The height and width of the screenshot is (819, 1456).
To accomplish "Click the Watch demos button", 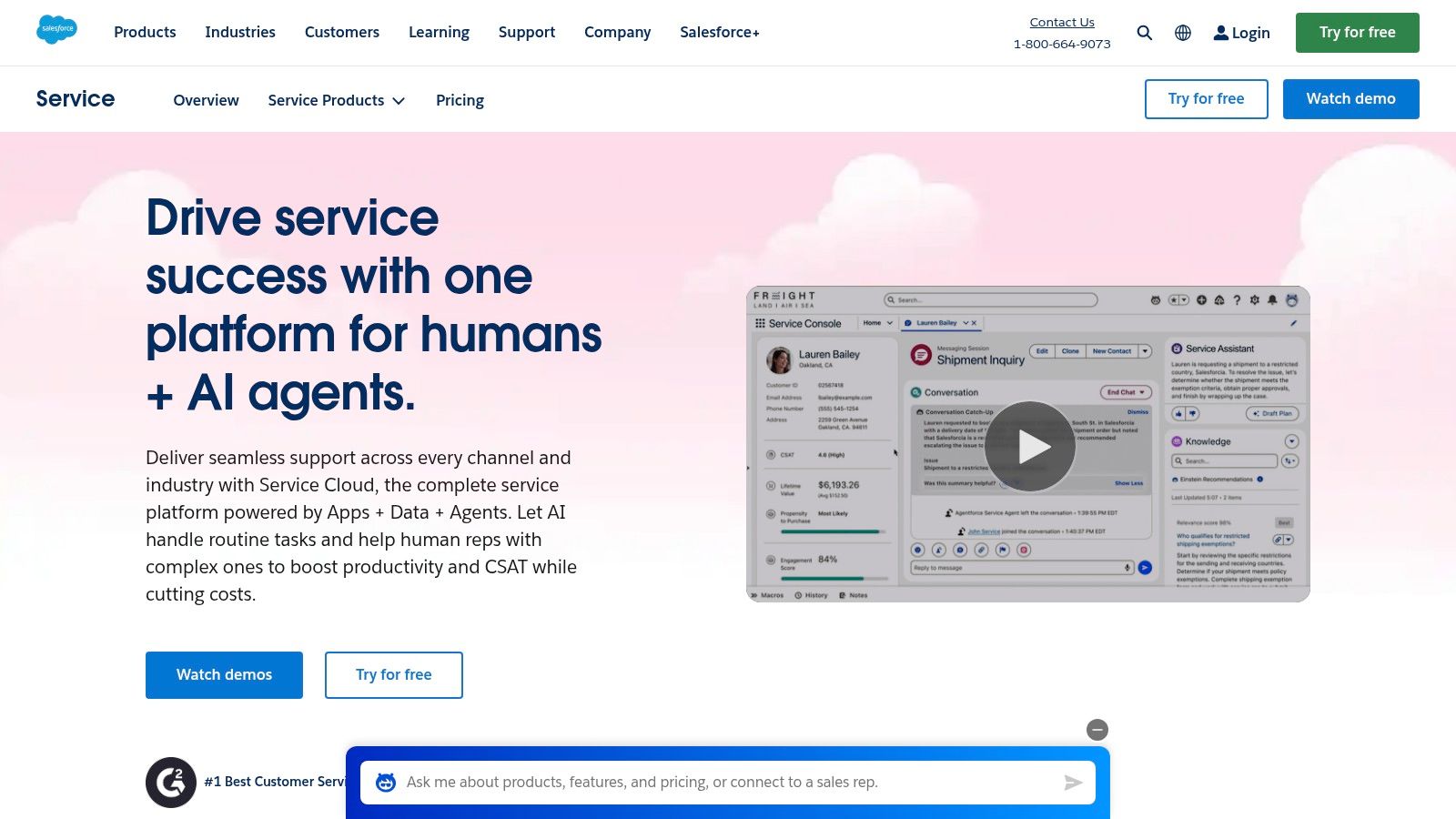I will pyautogui.click(x=224, y=675).
